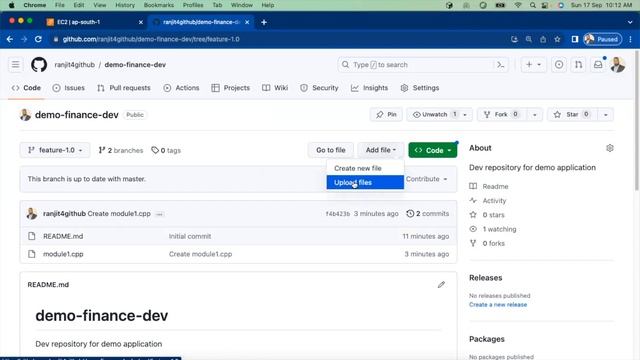Viewport: 640px width, 360px height.
Task: Star the repository
Action: tap(573, 115)
